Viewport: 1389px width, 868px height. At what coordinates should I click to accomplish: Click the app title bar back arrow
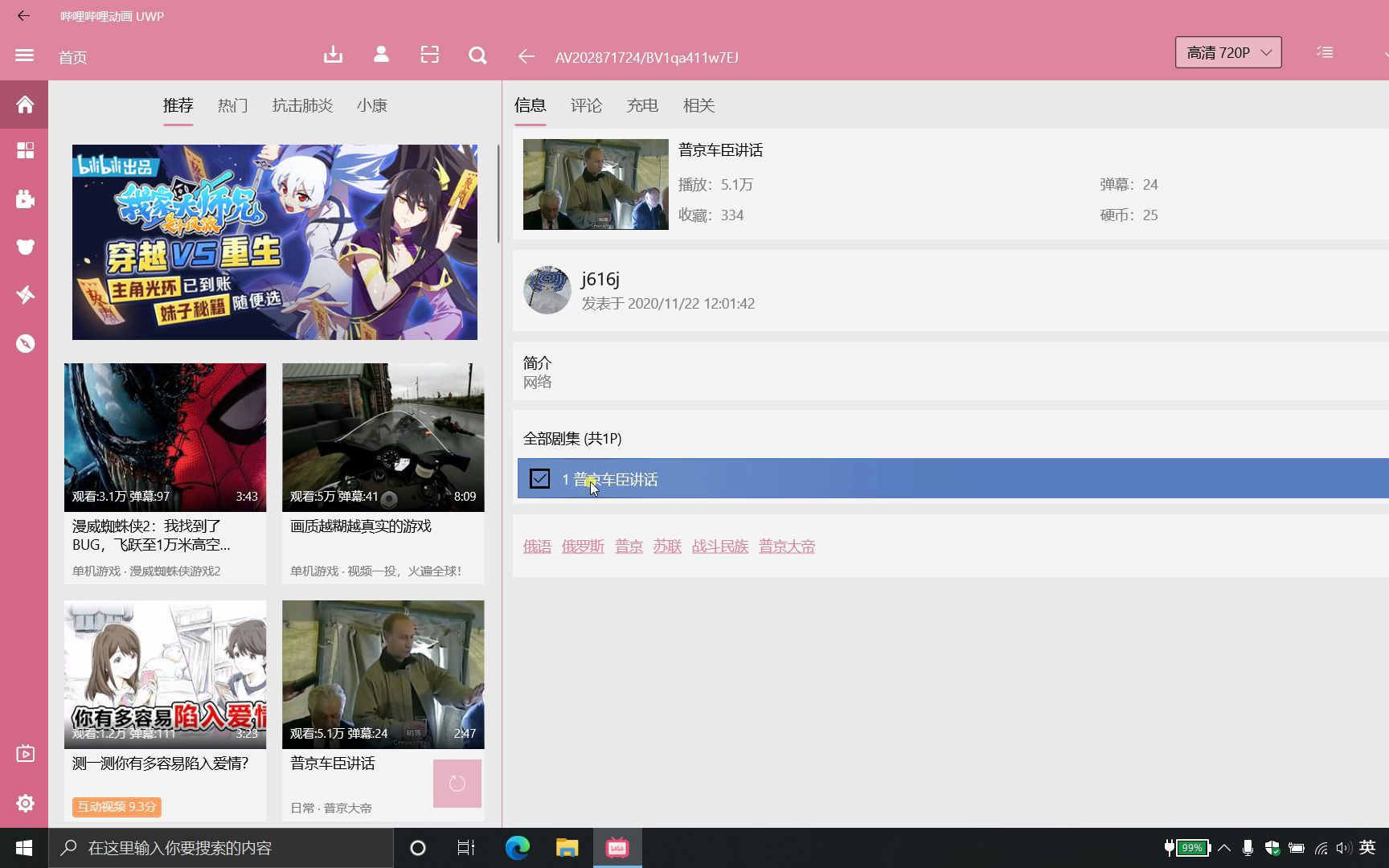click(23, 15)
